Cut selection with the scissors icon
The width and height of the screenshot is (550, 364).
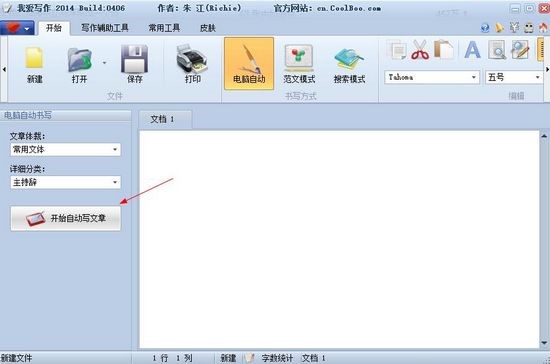[x=420, y=50]
